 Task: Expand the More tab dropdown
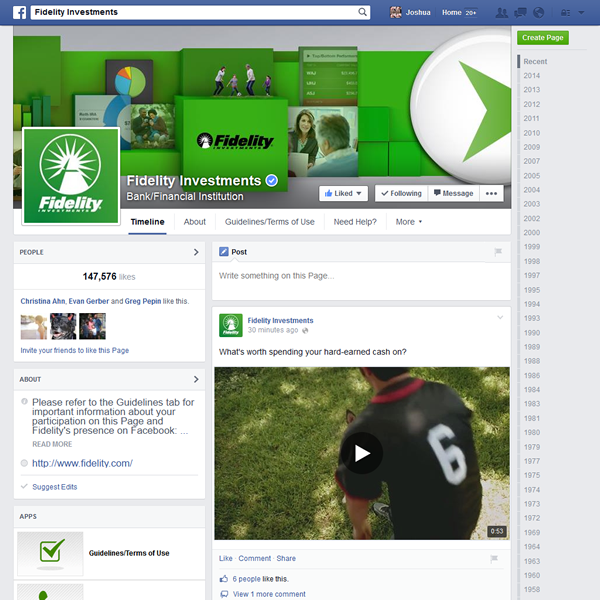coord(408,222)
